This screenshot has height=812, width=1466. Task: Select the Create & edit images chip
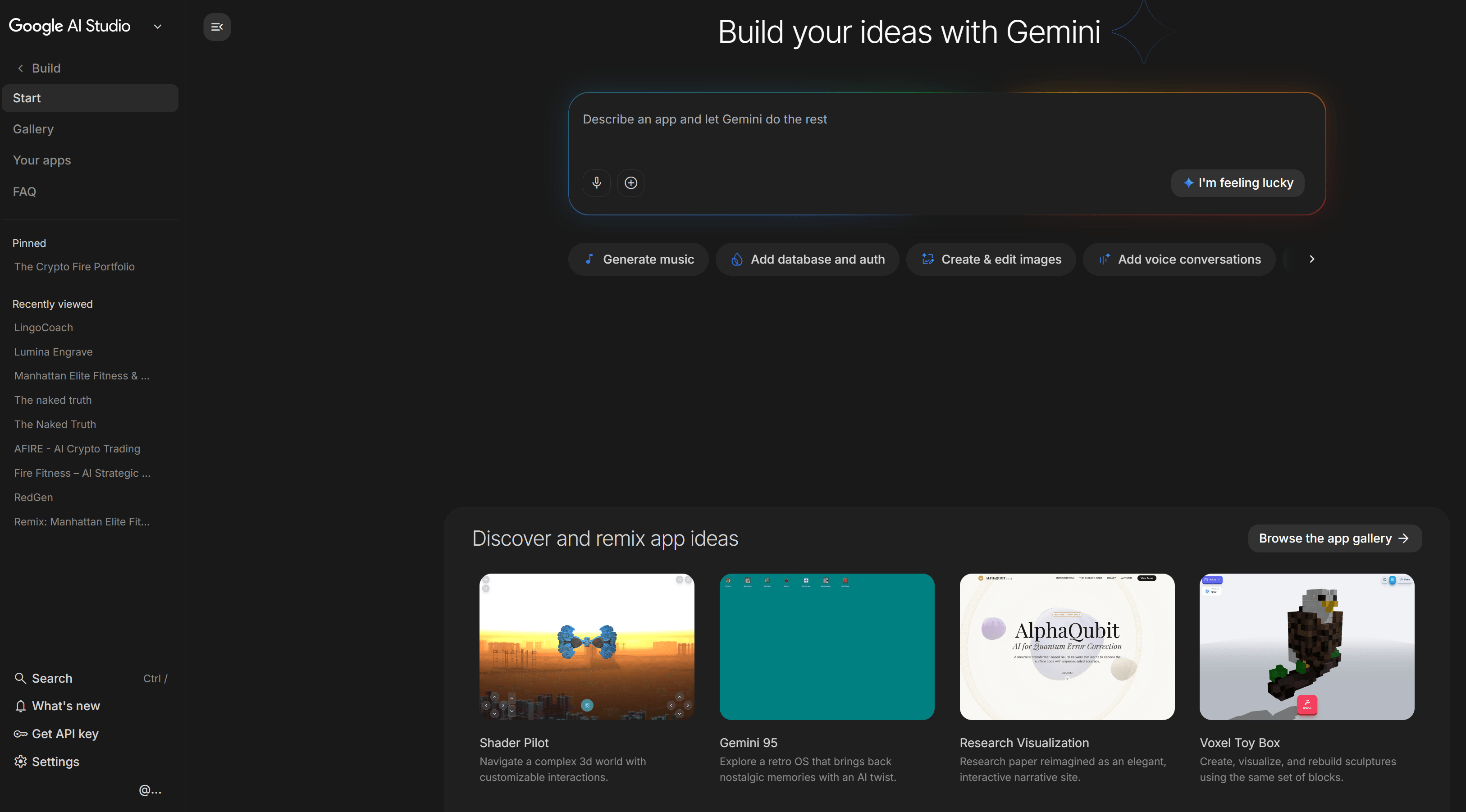pyautogui.click(x=990, y=259)
